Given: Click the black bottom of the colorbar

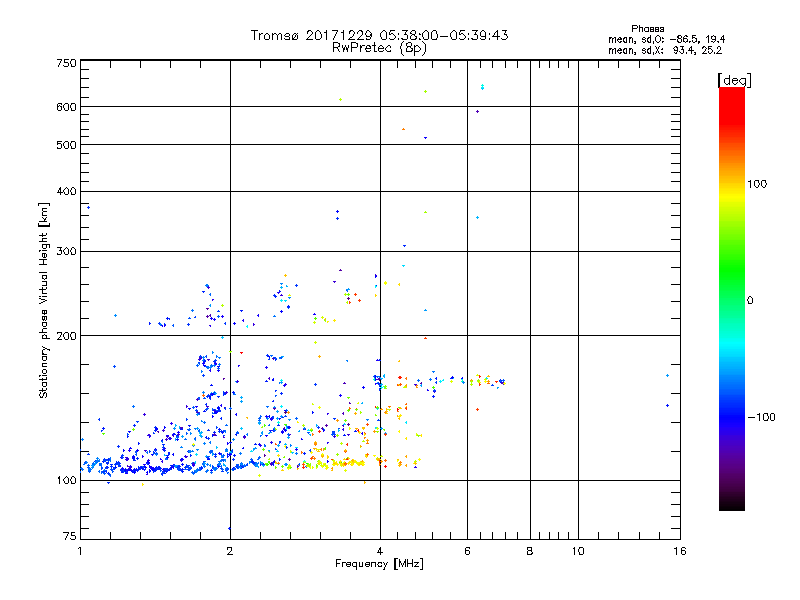Looking at the screenshot, I should (732, 503).
